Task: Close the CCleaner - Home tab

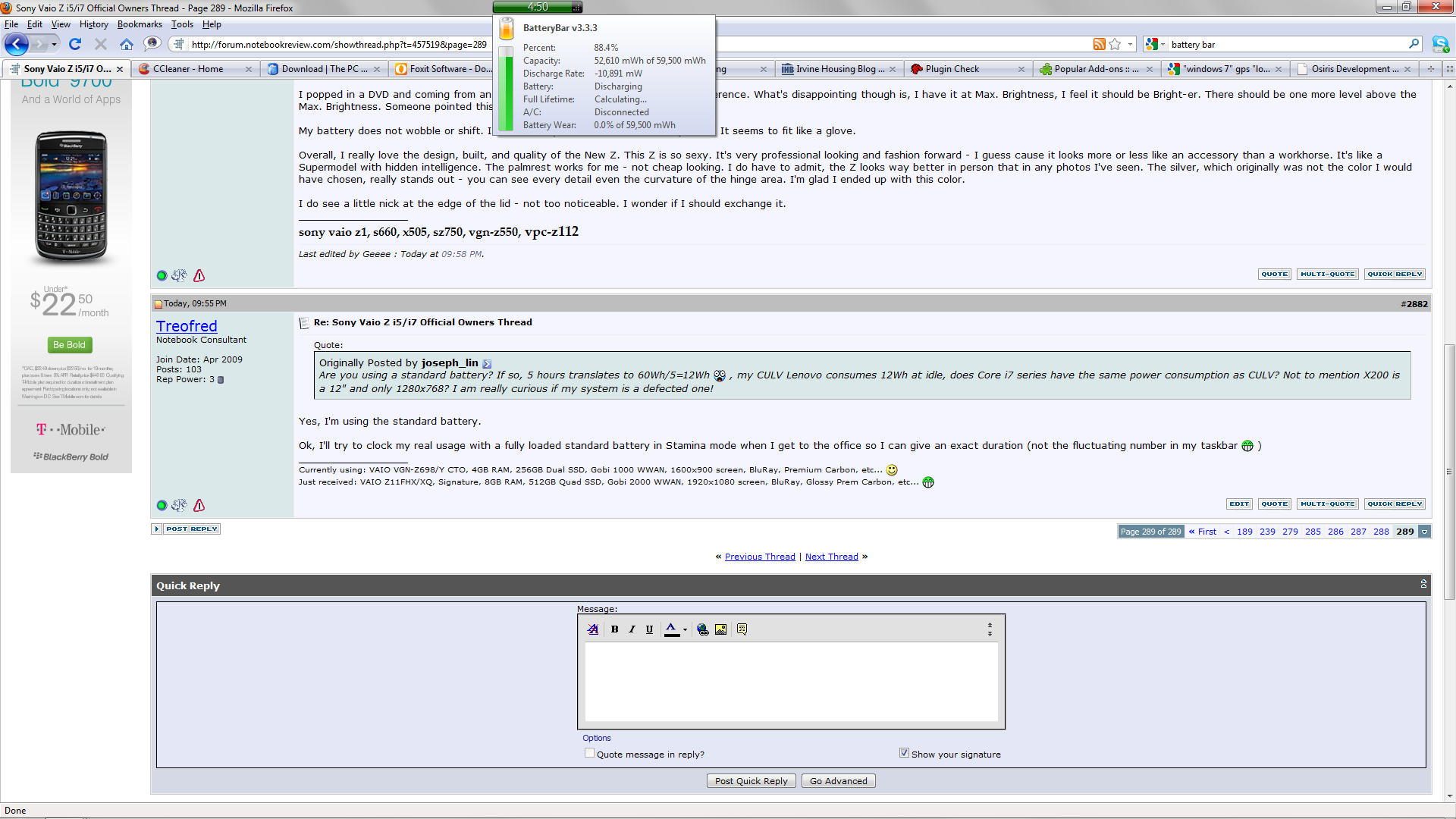Action: coord(249,69)
